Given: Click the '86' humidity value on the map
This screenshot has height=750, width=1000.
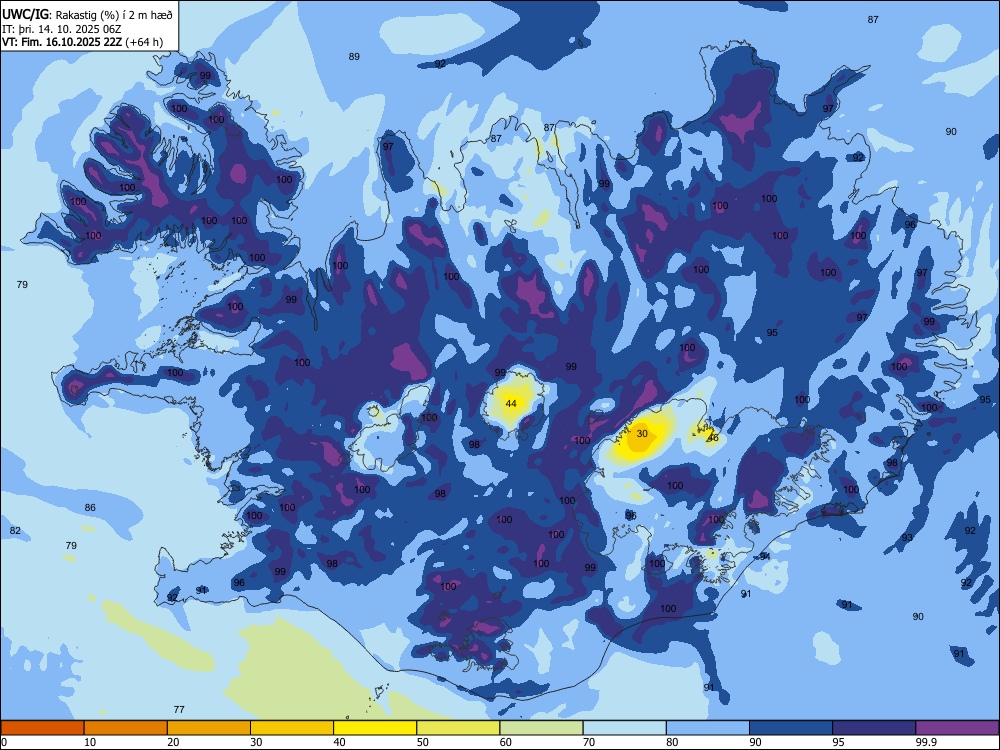Looking at the screenshot, I should pos(90,508).
